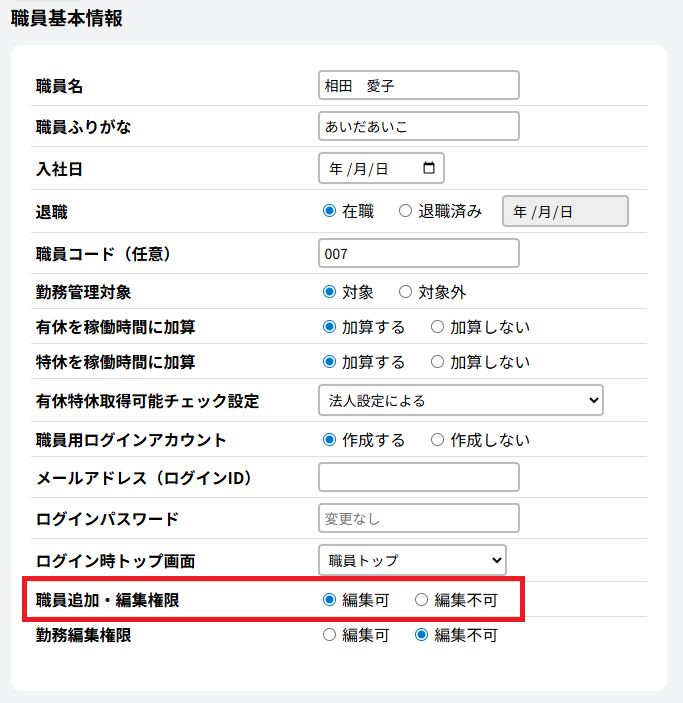Choose 加算する for 特休を稼働時間に加算
Image resolution: width=683 pixels, height=703 pixels.
pos(329,362)
